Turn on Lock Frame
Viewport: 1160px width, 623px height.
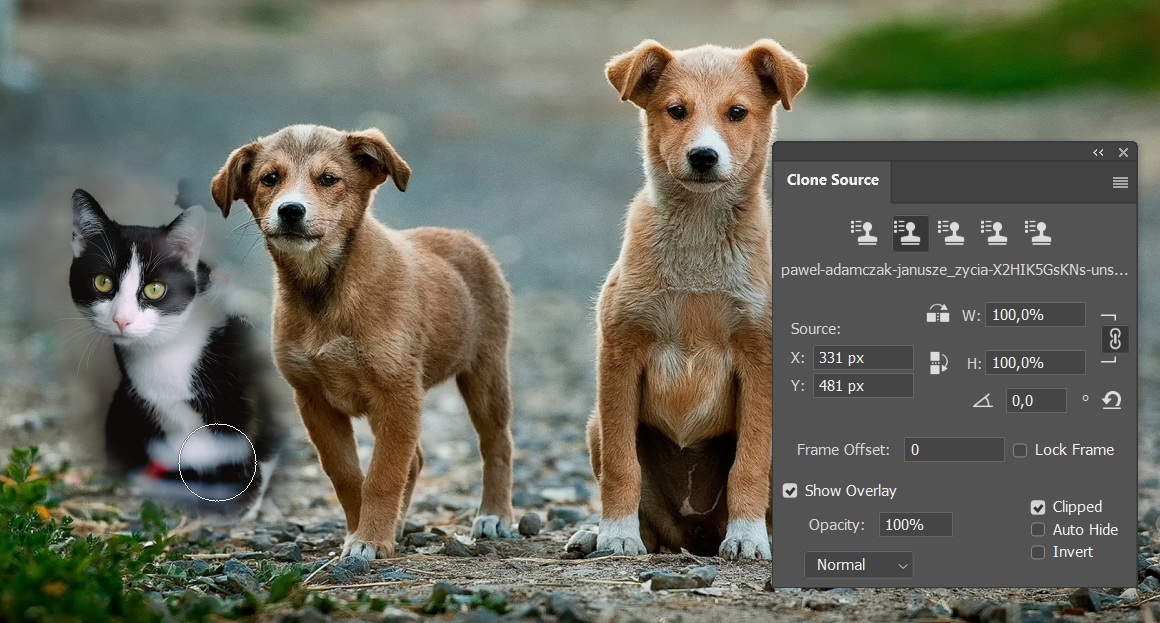pyautogui.click(x=1019, y=450)
